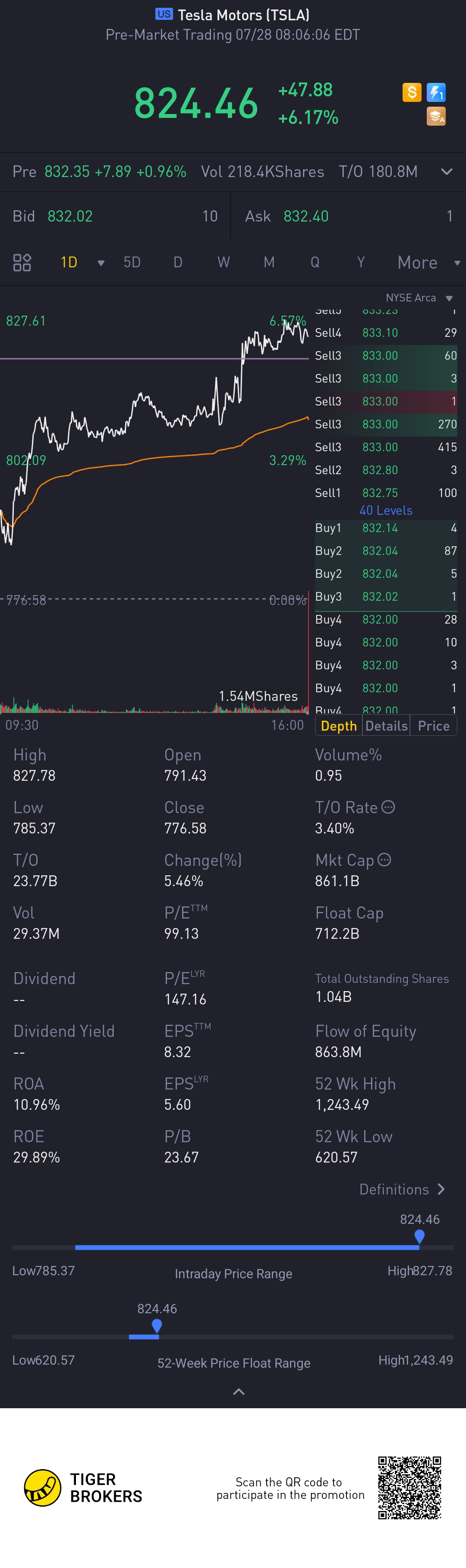
Task: Tap the stacked layers icon under dollar icon
Action: pos(436,116)
